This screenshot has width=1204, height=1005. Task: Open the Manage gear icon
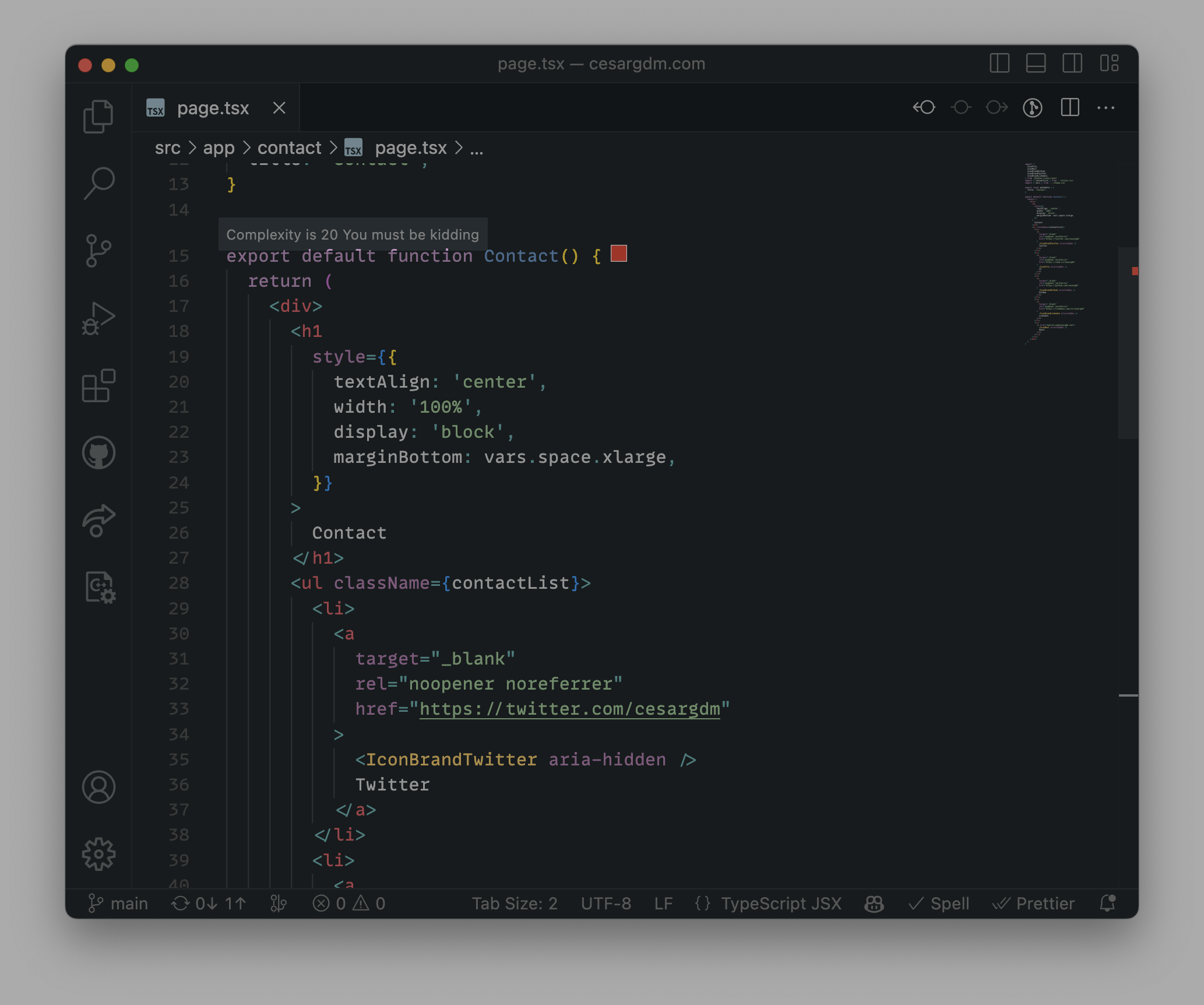[98, 854]
